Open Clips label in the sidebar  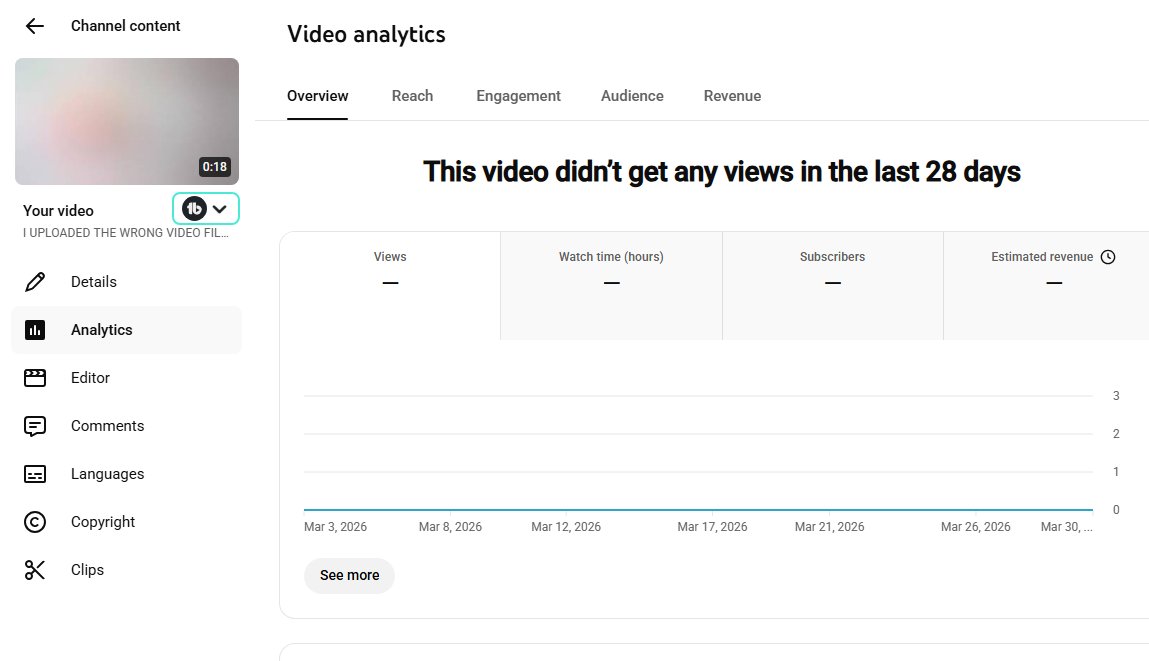pos(87,570)
